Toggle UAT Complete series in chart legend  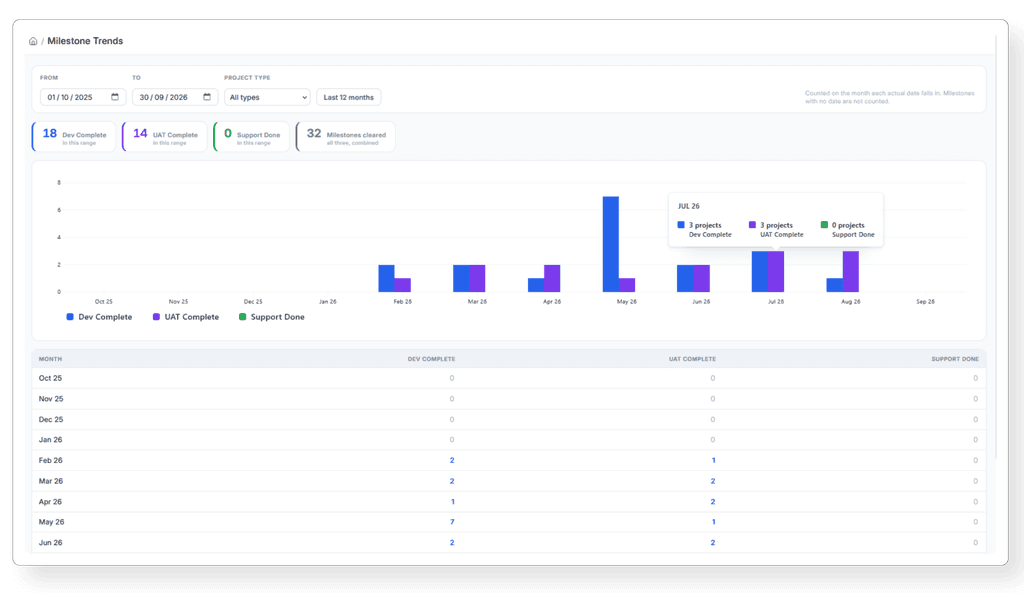point(185,317)
